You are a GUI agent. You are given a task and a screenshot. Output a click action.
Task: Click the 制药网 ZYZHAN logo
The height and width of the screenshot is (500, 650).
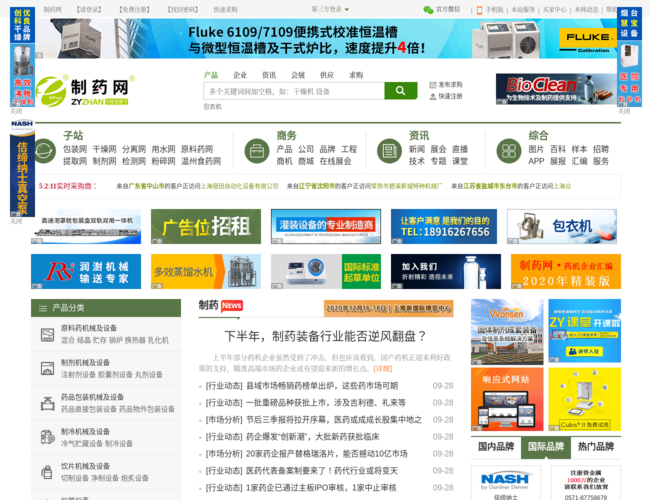pyautogui.click(x=85, y=91)
